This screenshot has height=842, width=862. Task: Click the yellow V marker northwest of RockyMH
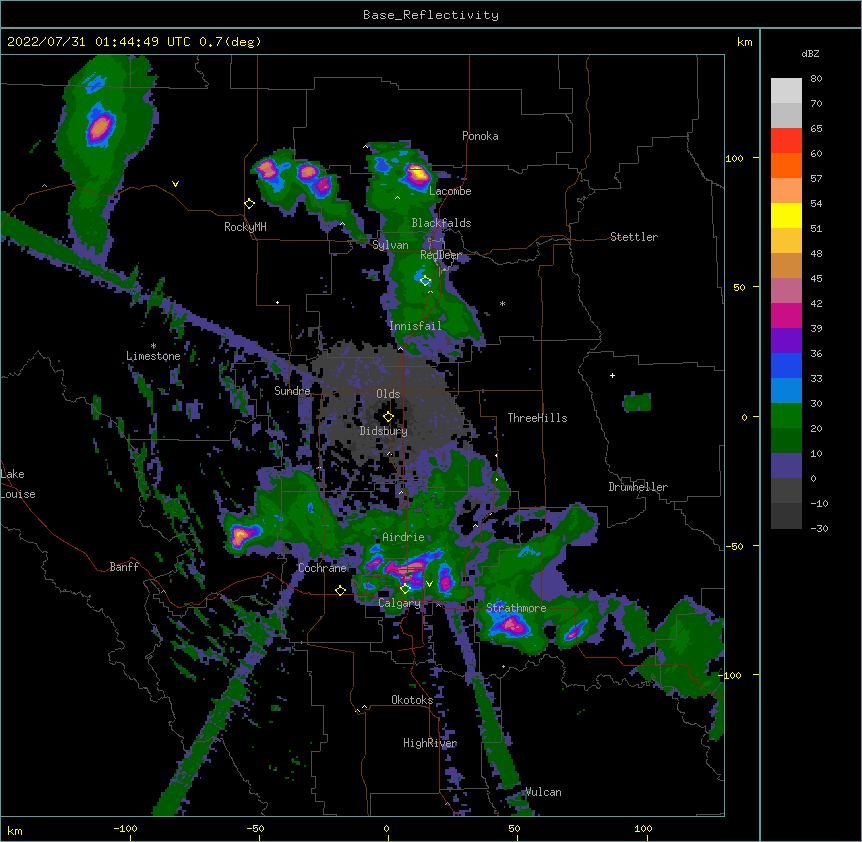(x=175, y=184)
